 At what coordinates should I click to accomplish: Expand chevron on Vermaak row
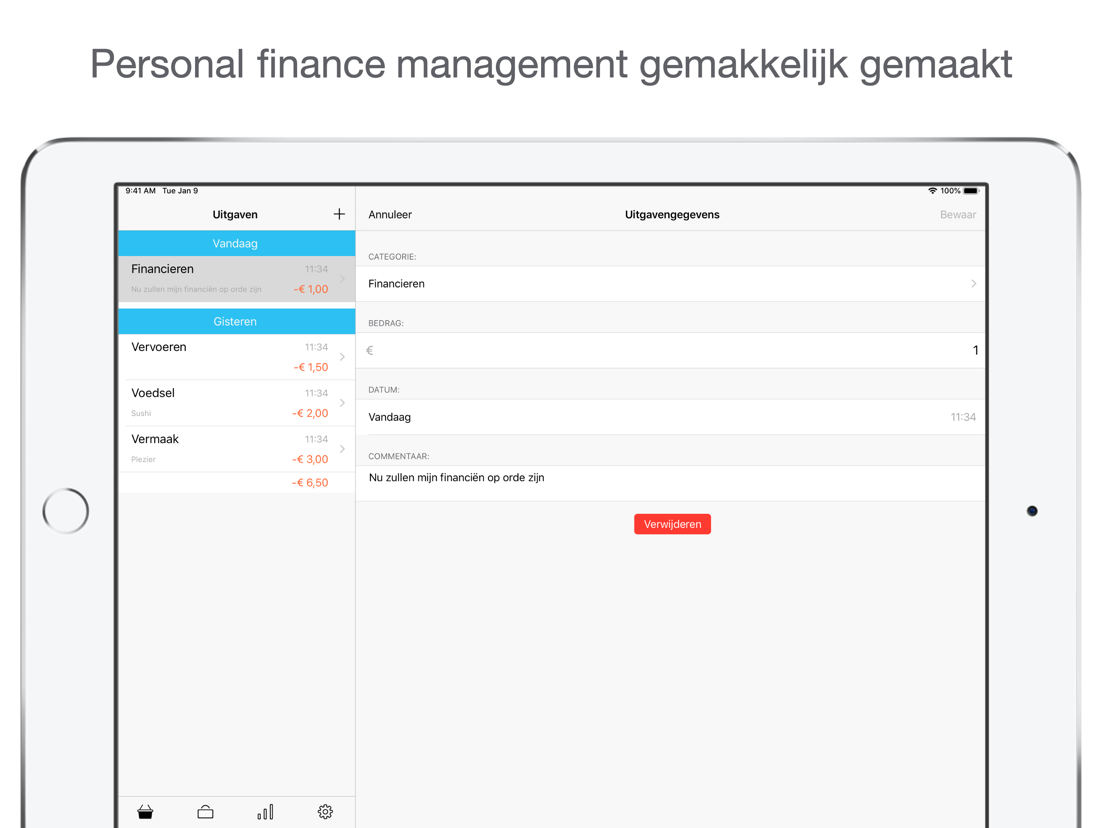tap(342, 449)
